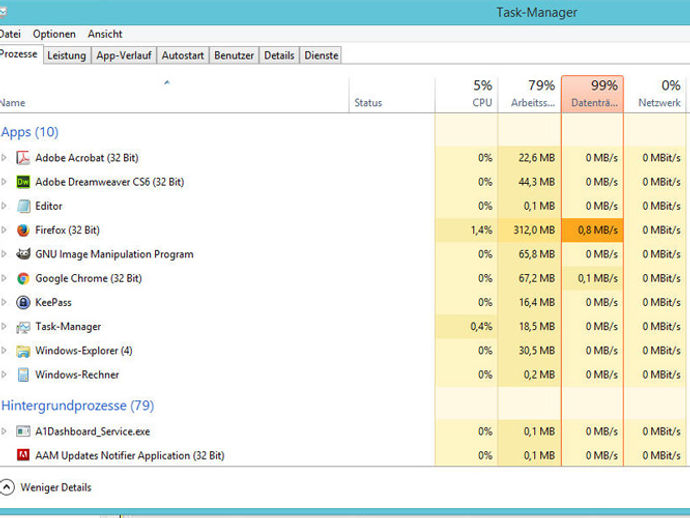Switch to the Details tab

click(279, 55)
